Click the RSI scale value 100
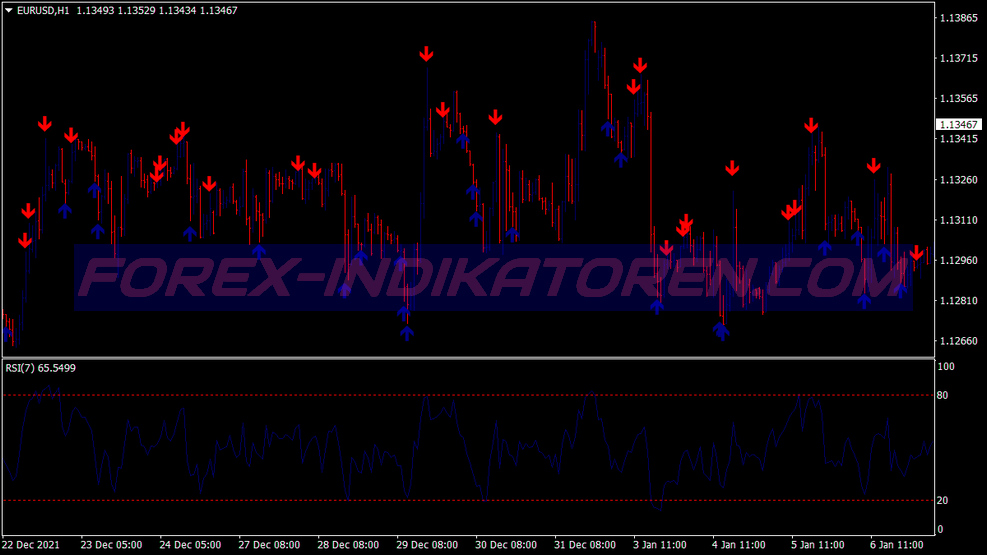987x555 pixels. point(945,366)
